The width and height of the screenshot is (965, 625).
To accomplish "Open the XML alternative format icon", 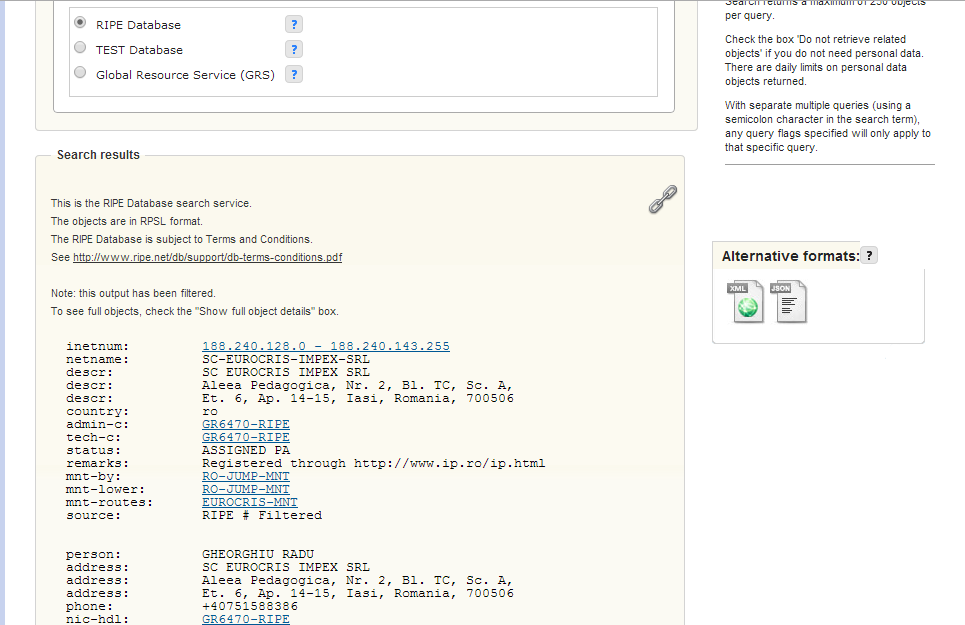I will pyautogui.click(x=745, y=301).
